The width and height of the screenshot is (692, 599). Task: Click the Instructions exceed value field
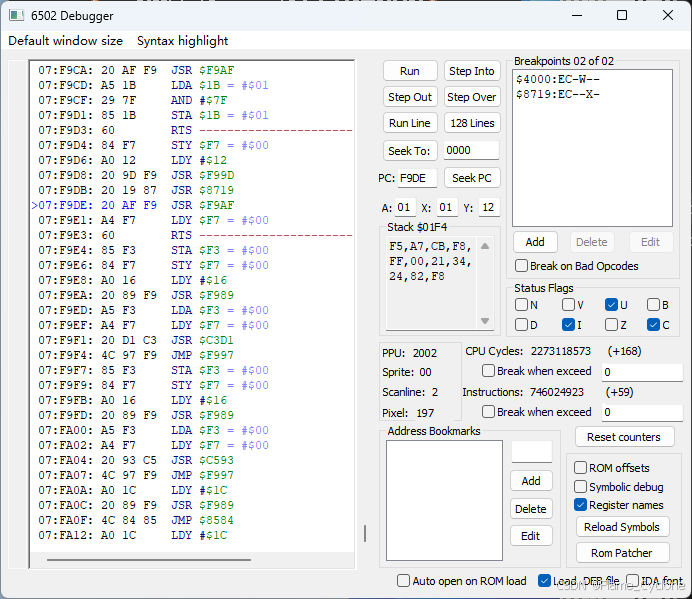(642, 412)
